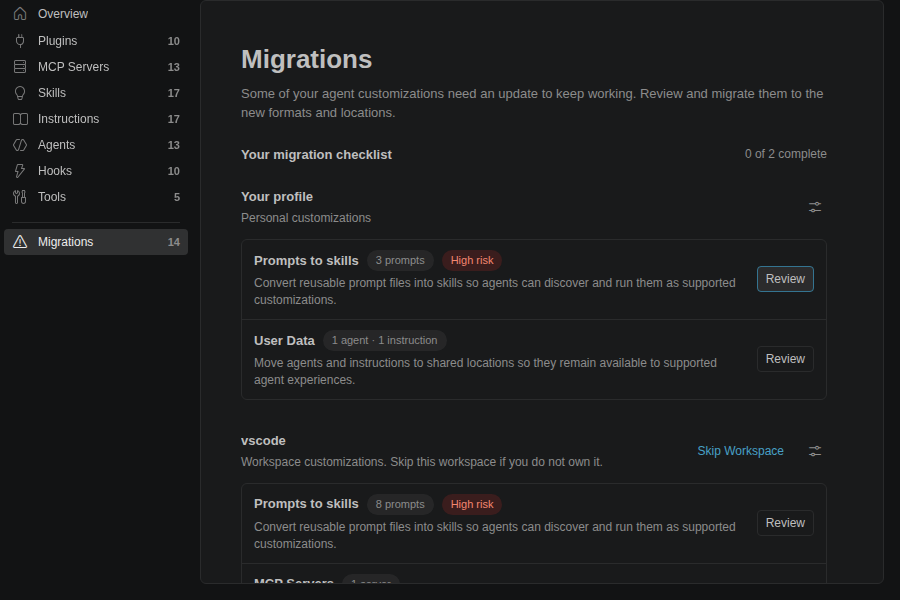This screenshot has width=900, height=600.
Task: Click the '3 prompts' badge
Action: [x=400, y=261]
